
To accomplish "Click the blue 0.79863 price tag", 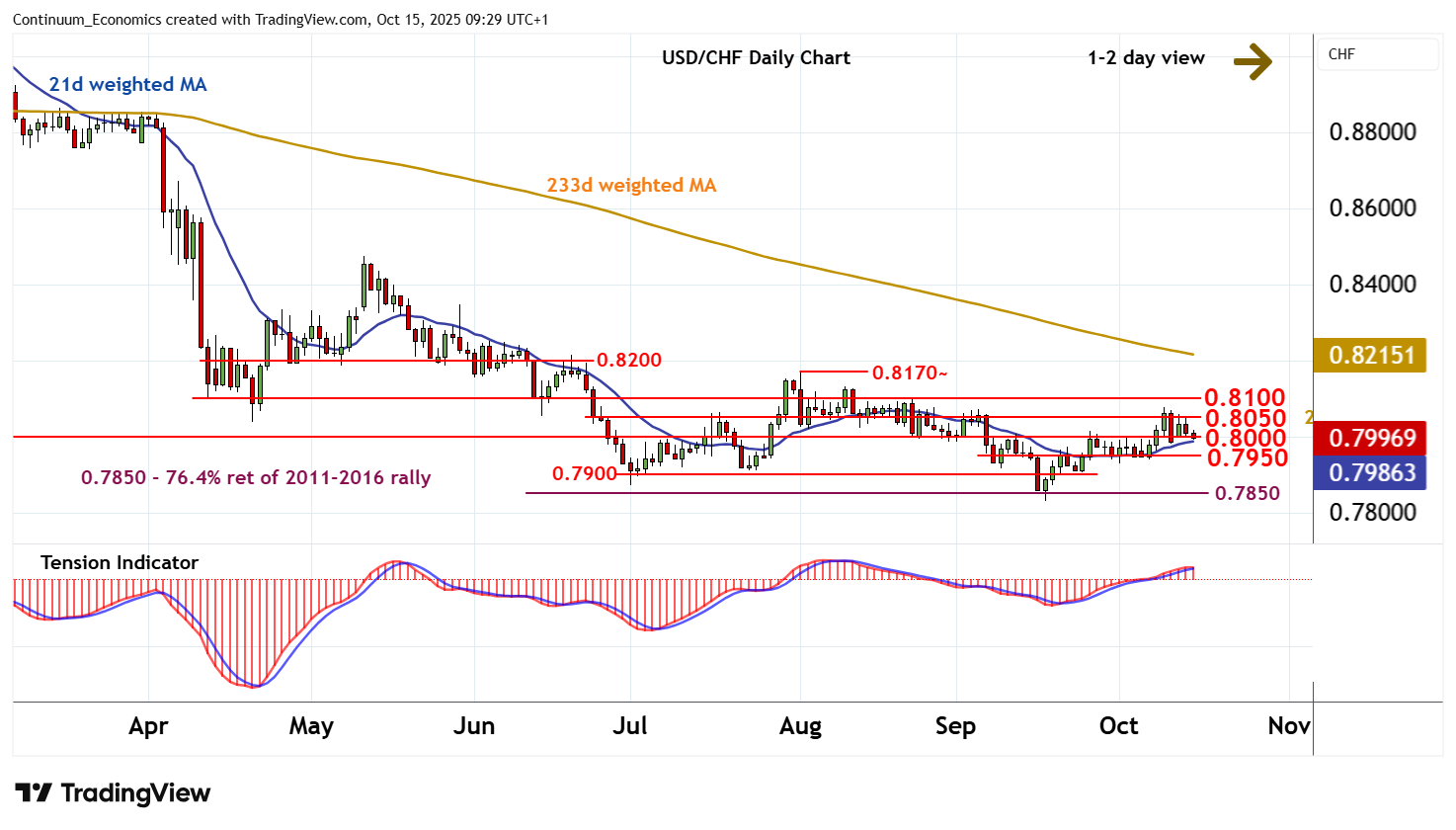I will click(x=1370, y=472).
